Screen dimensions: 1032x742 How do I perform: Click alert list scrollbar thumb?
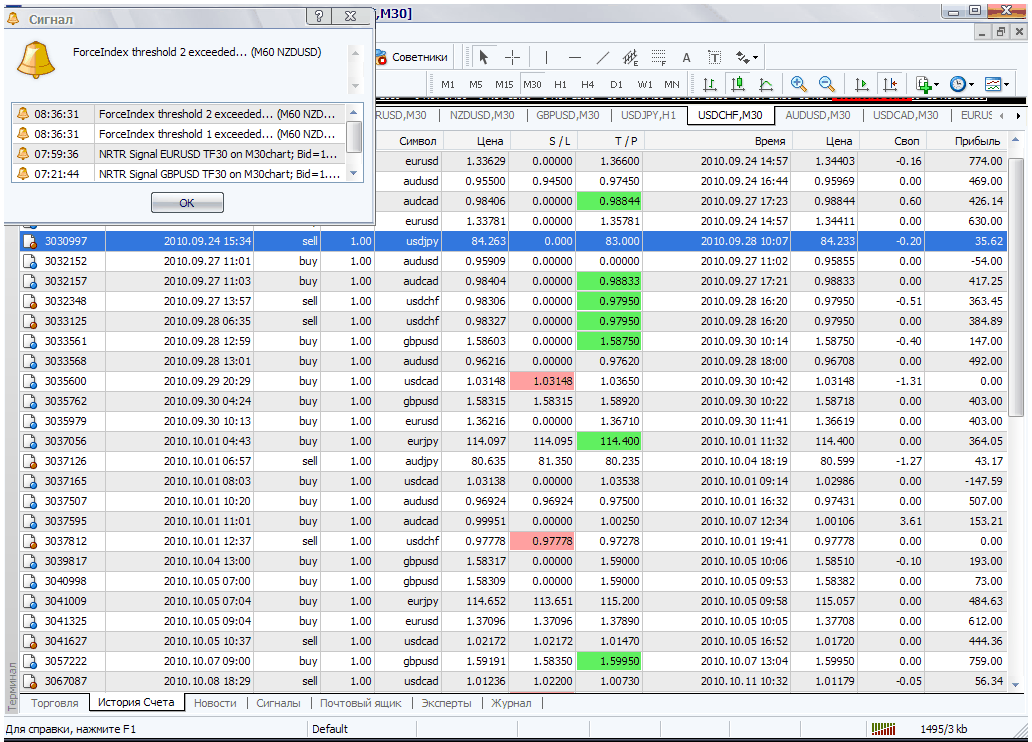[353, 137]
